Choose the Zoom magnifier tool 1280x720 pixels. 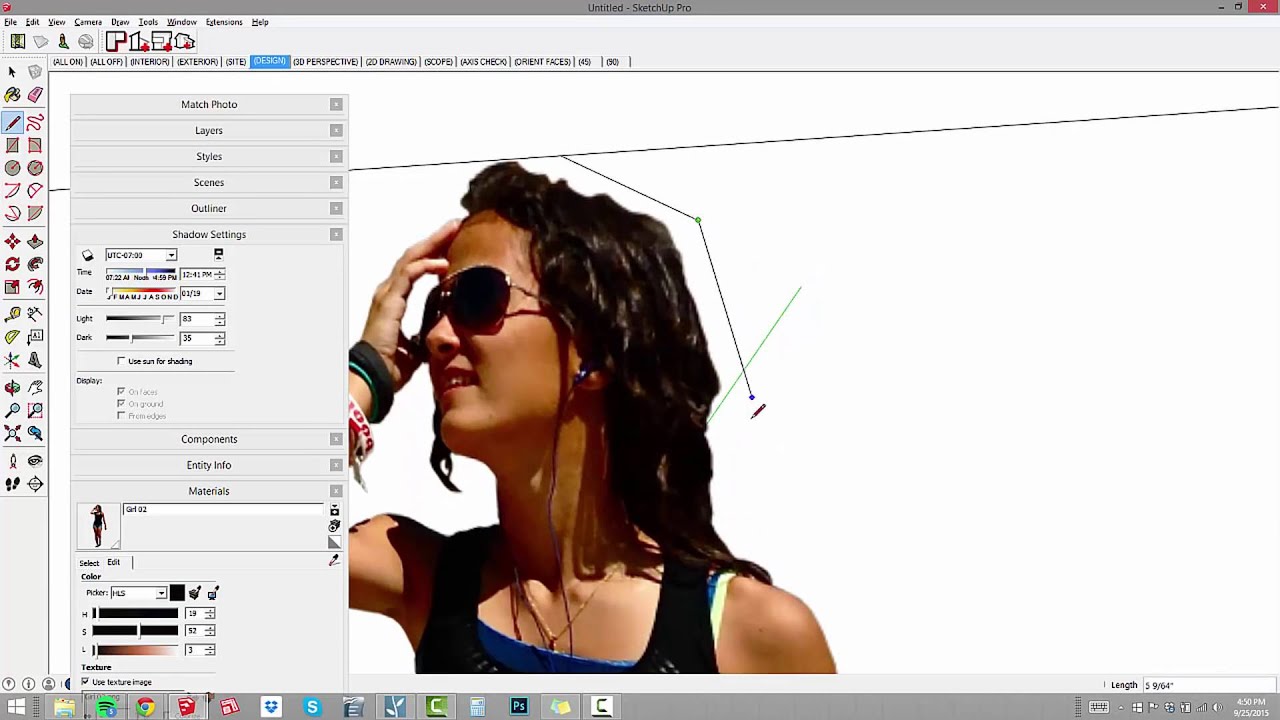[12, 410]
